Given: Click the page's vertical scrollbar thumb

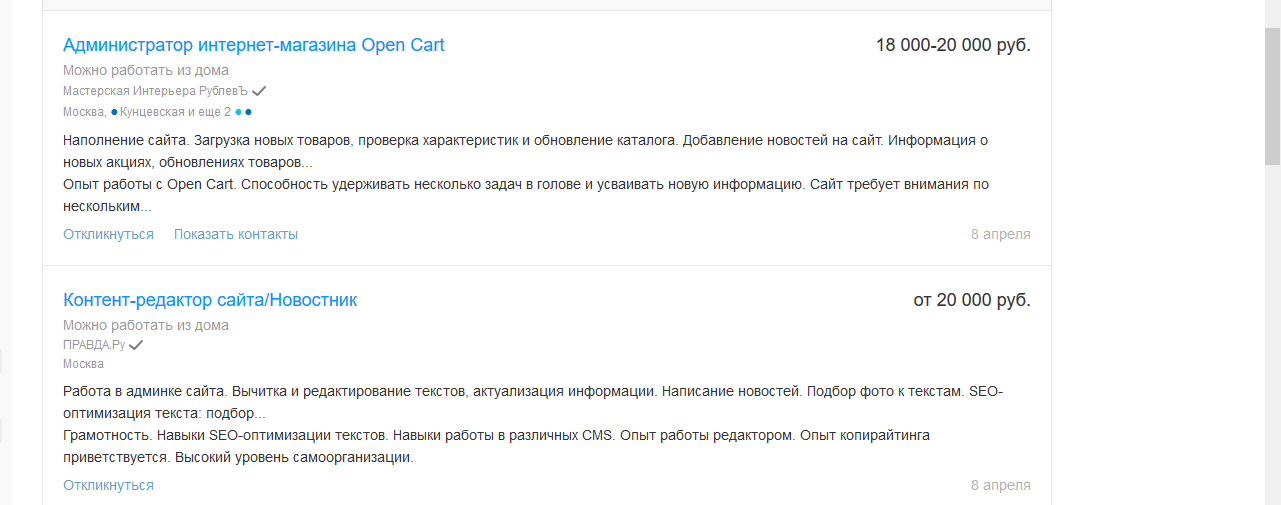Looking at the screenshot, I should [1272, 97].
